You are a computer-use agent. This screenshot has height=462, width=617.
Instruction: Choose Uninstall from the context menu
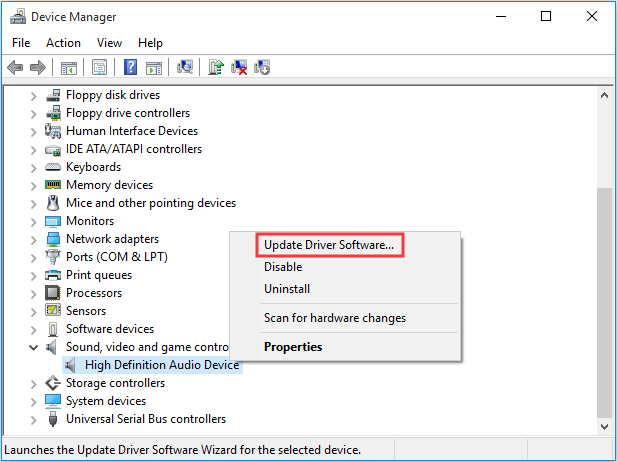pyautogui.click(x=287, y=289)
